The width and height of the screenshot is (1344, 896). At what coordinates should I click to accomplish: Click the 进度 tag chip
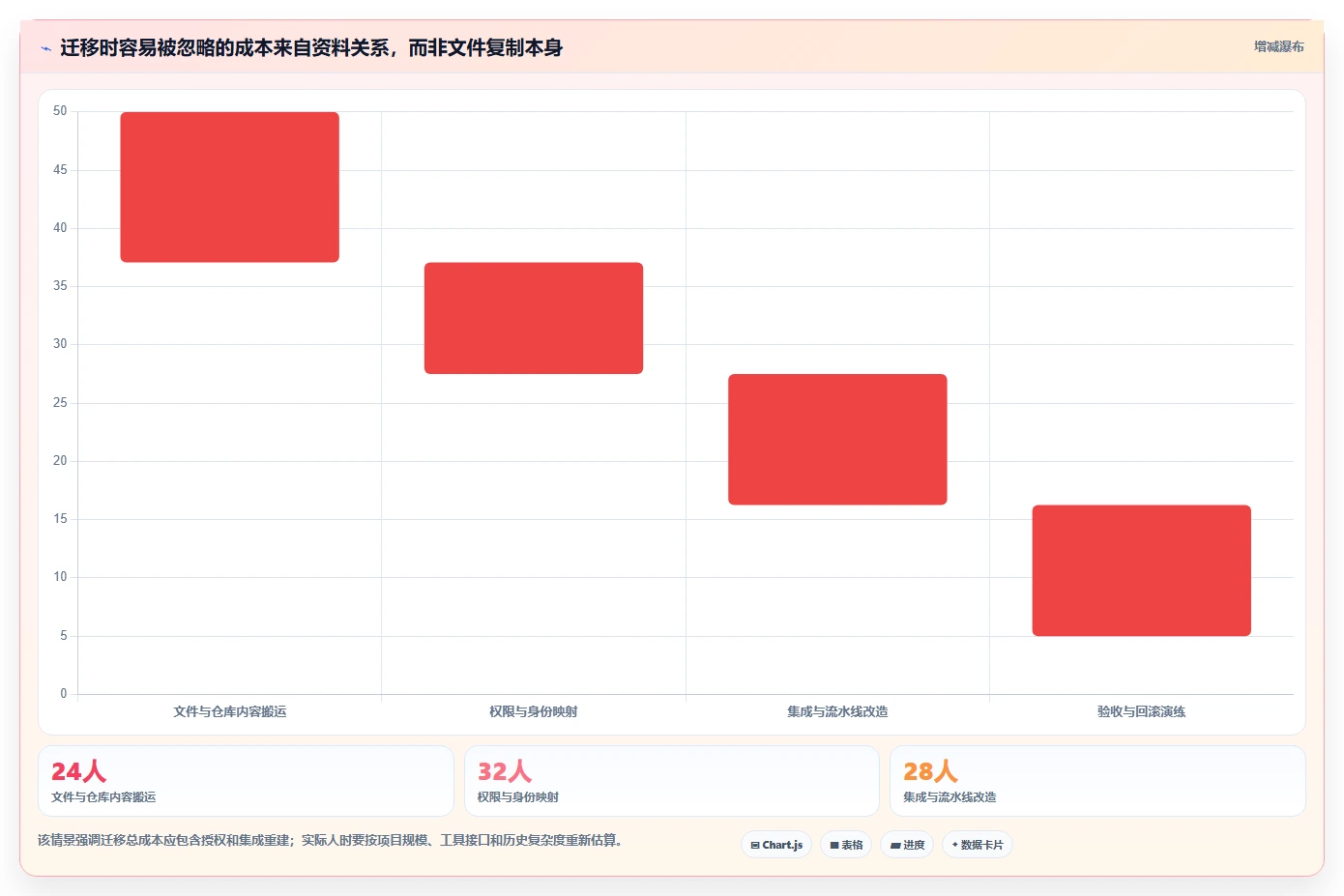pyautogui.click(x=907, y=845)
